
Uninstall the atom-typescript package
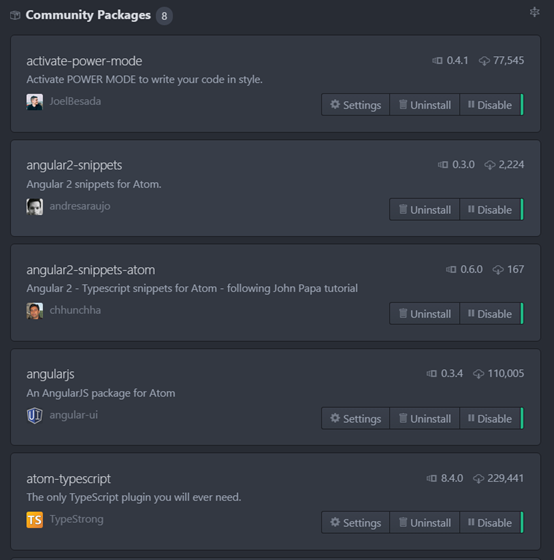point(424,523)
